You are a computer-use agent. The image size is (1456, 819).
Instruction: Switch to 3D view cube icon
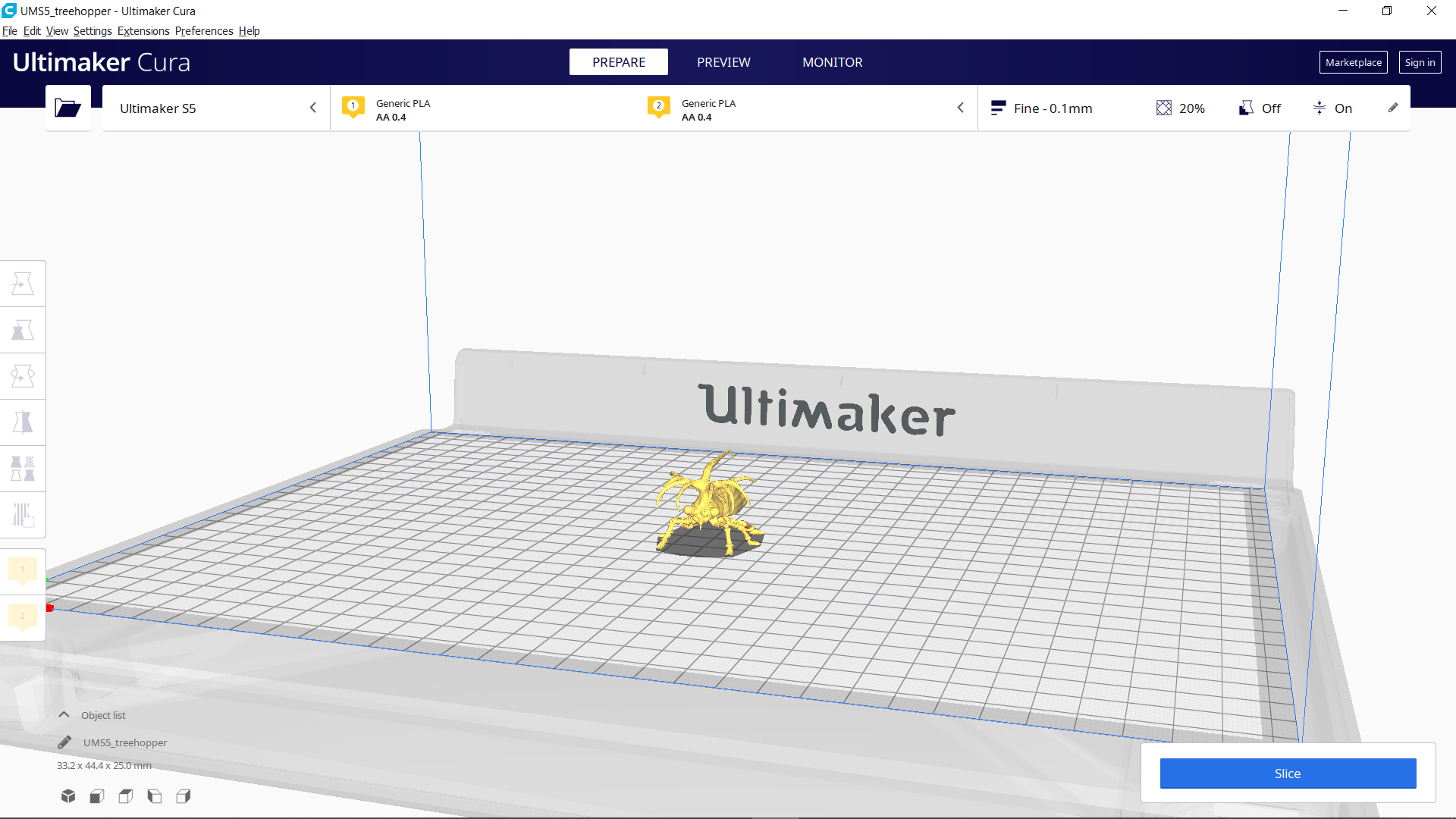(68, 795)
